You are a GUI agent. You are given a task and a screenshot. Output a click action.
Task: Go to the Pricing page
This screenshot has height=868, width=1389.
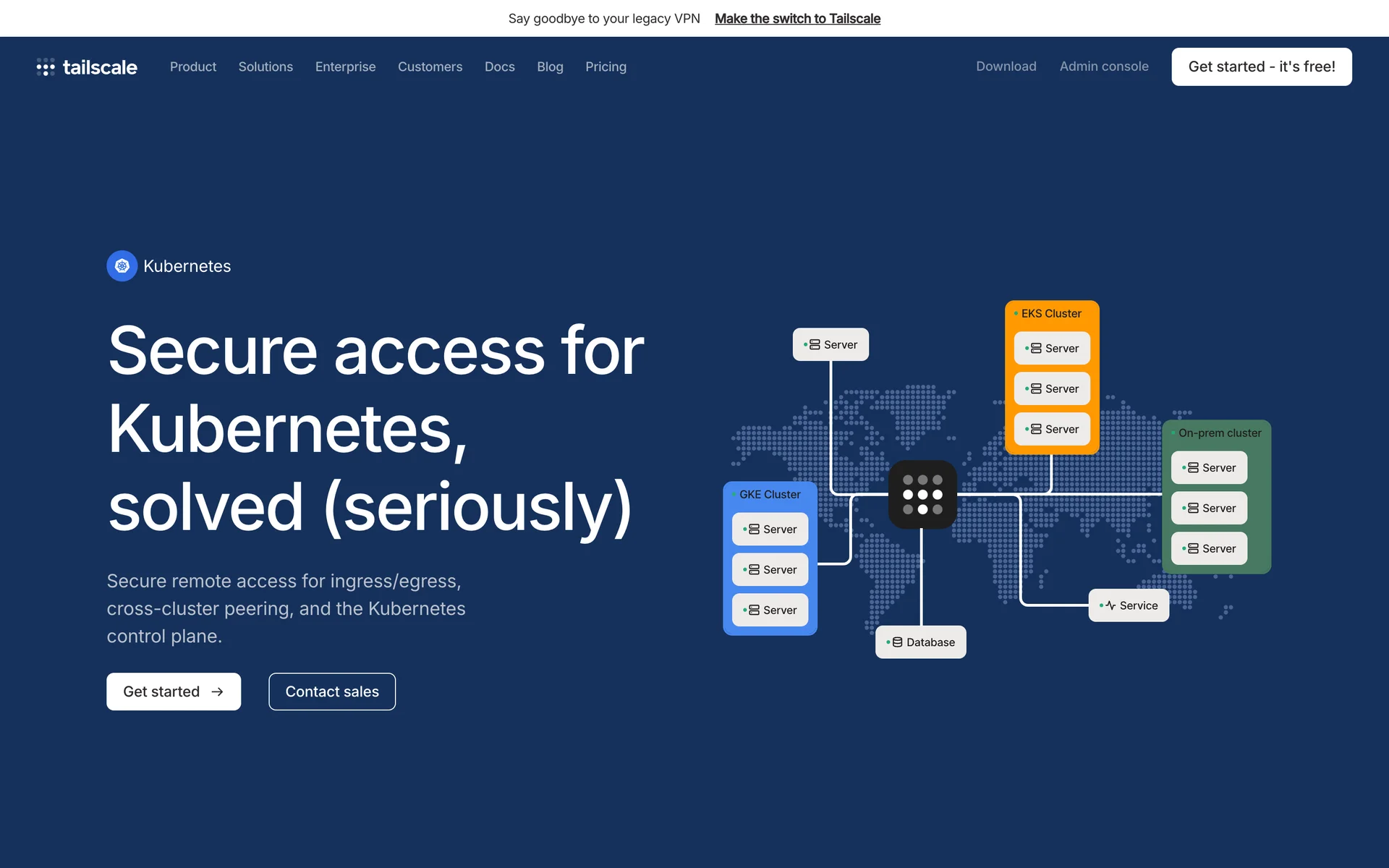[606, 67]
